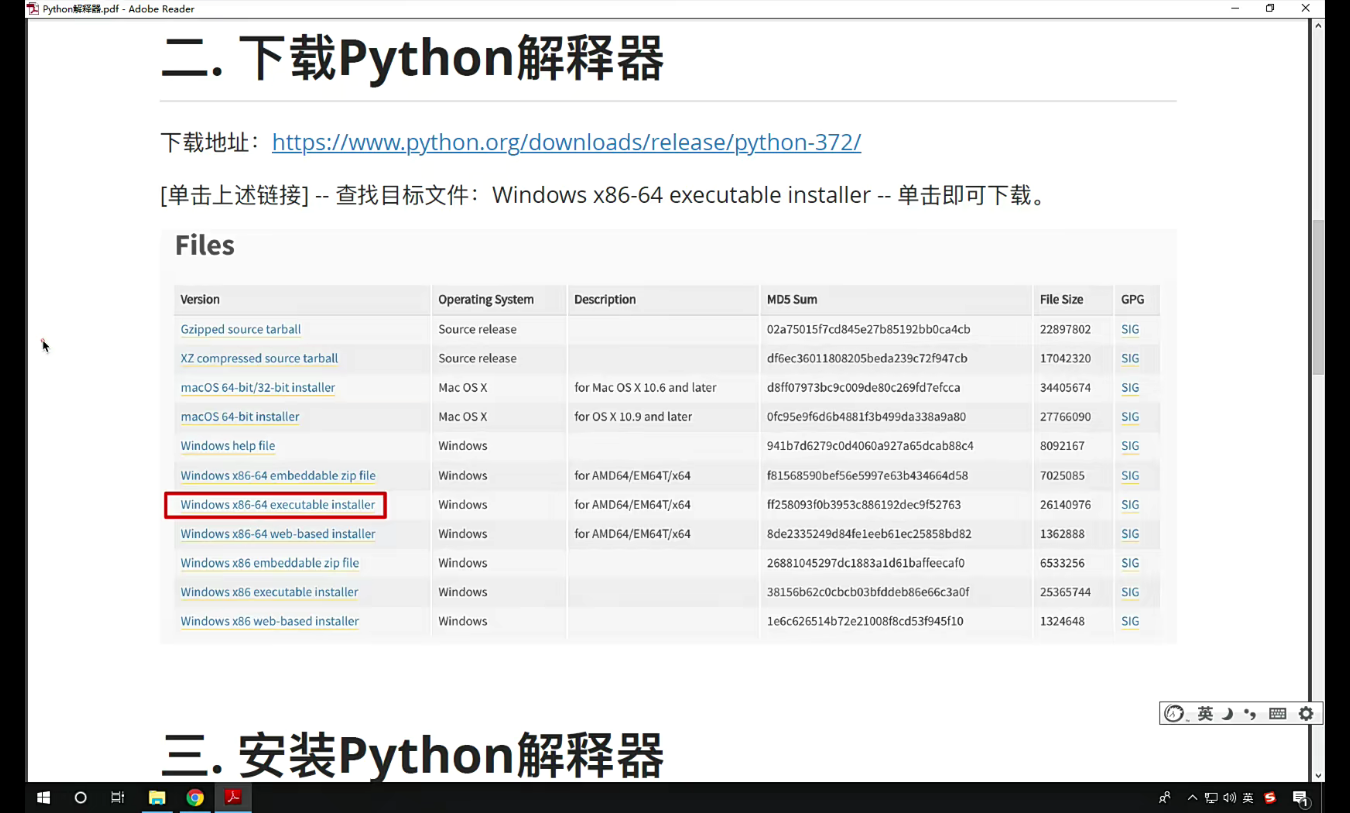This screenshot has width=1350, height=813.
Task: Open network status tray icon
Action: (1211, 798)
